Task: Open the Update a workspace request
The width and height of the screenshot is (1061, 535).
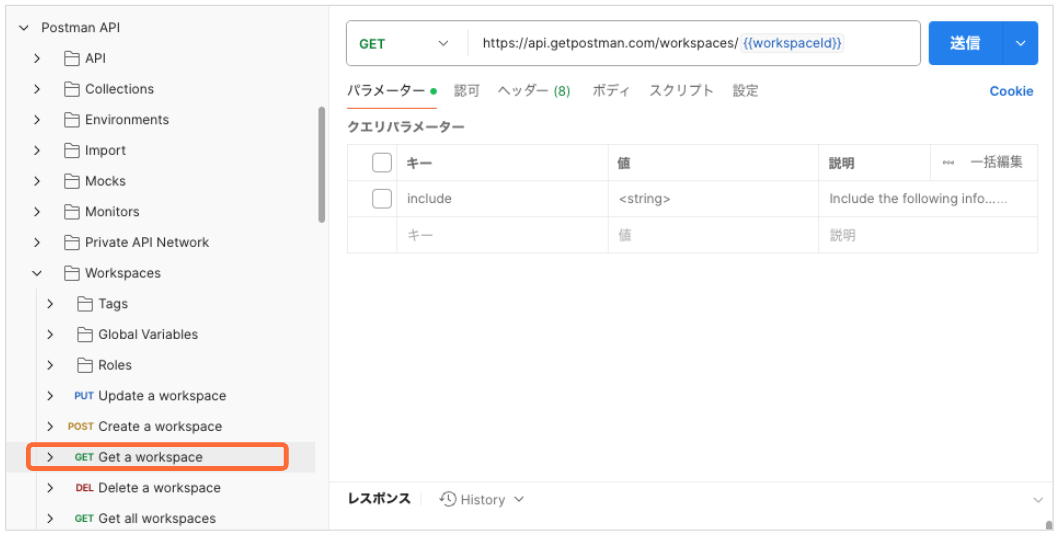Action: [x=162, y=396]
